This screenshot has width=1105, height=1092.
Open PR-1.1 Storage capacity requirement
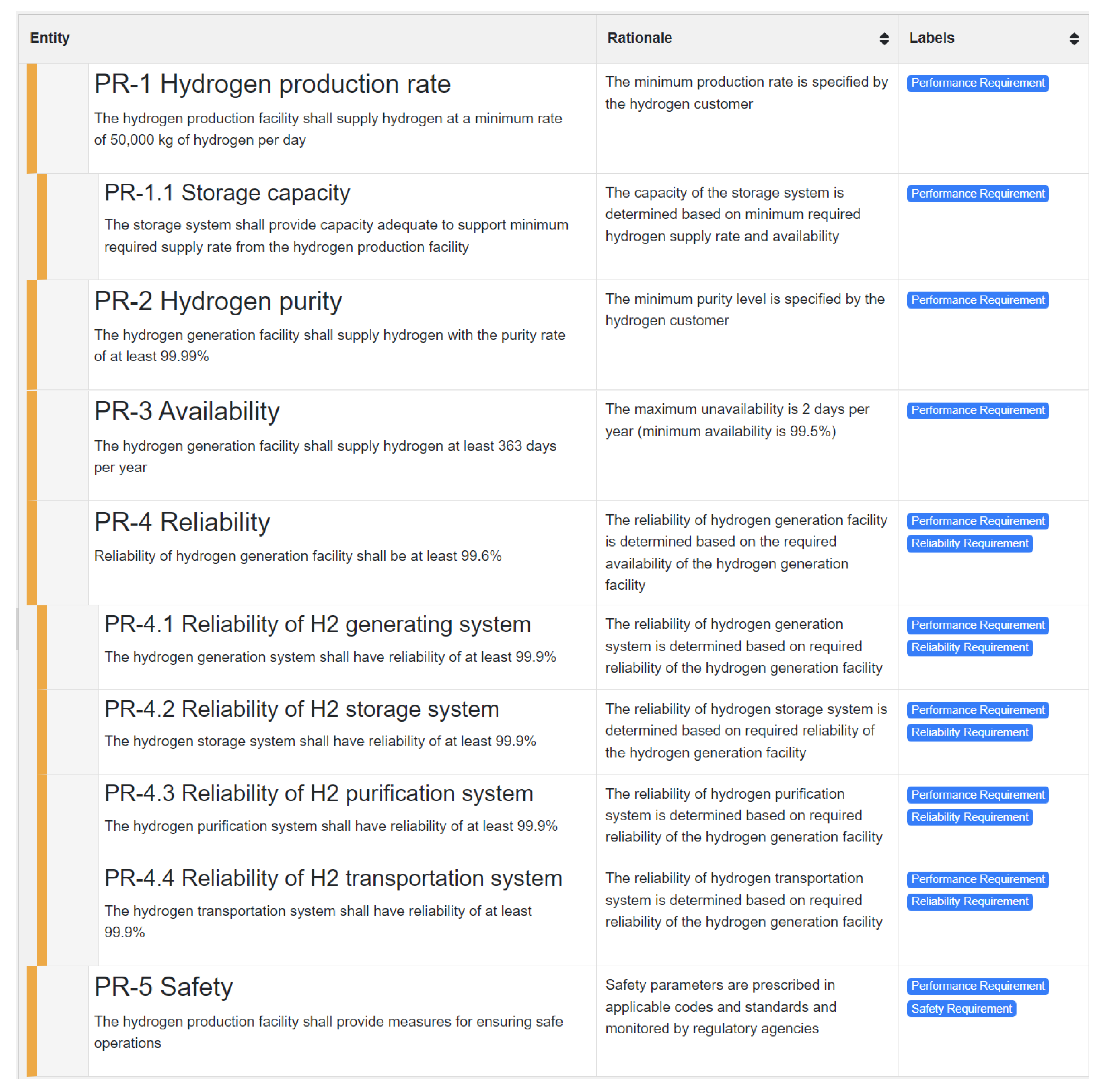click(x=227, y=193)
